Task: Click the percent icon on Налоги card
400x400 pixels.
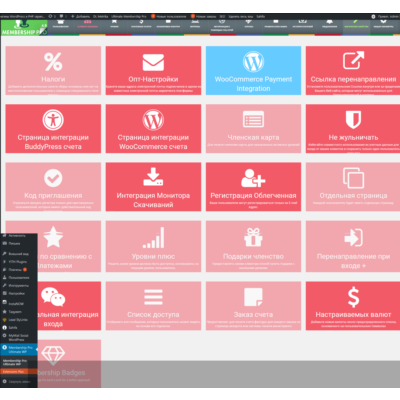Action: click(53, 62)
